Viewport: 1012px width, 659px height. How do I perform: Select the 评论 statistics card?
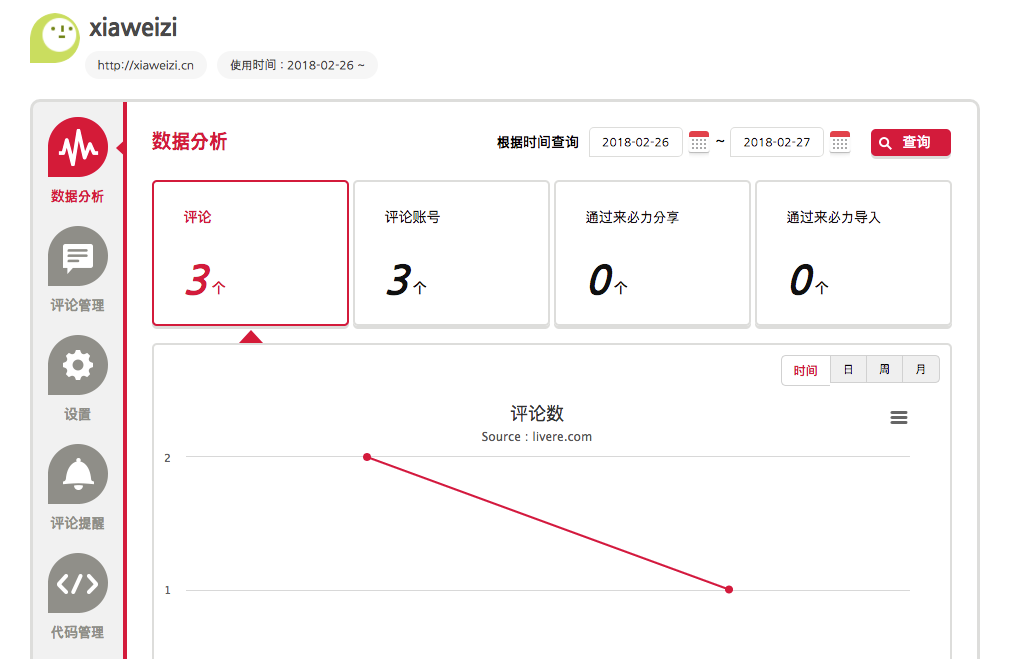(250, 253)
